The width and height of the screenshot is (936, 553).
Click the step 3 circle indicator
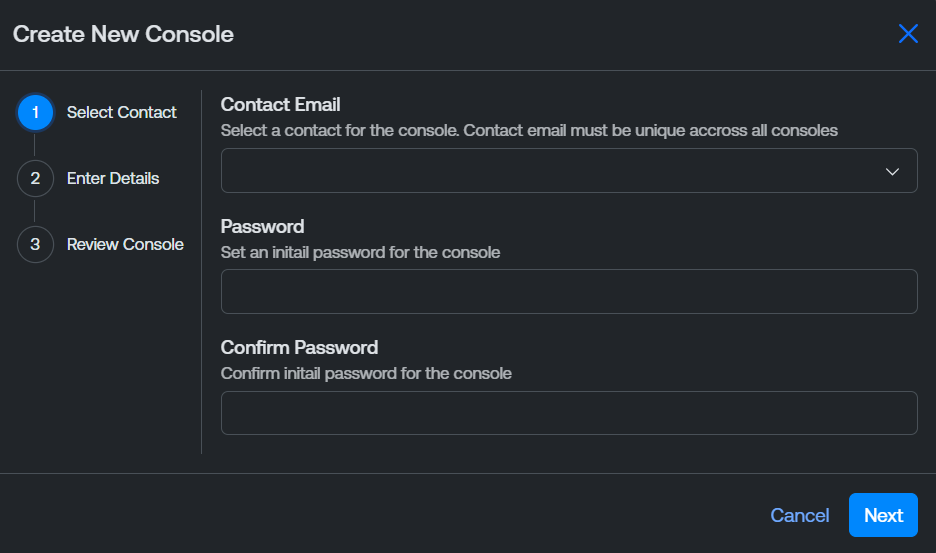[x=35, y=244]
